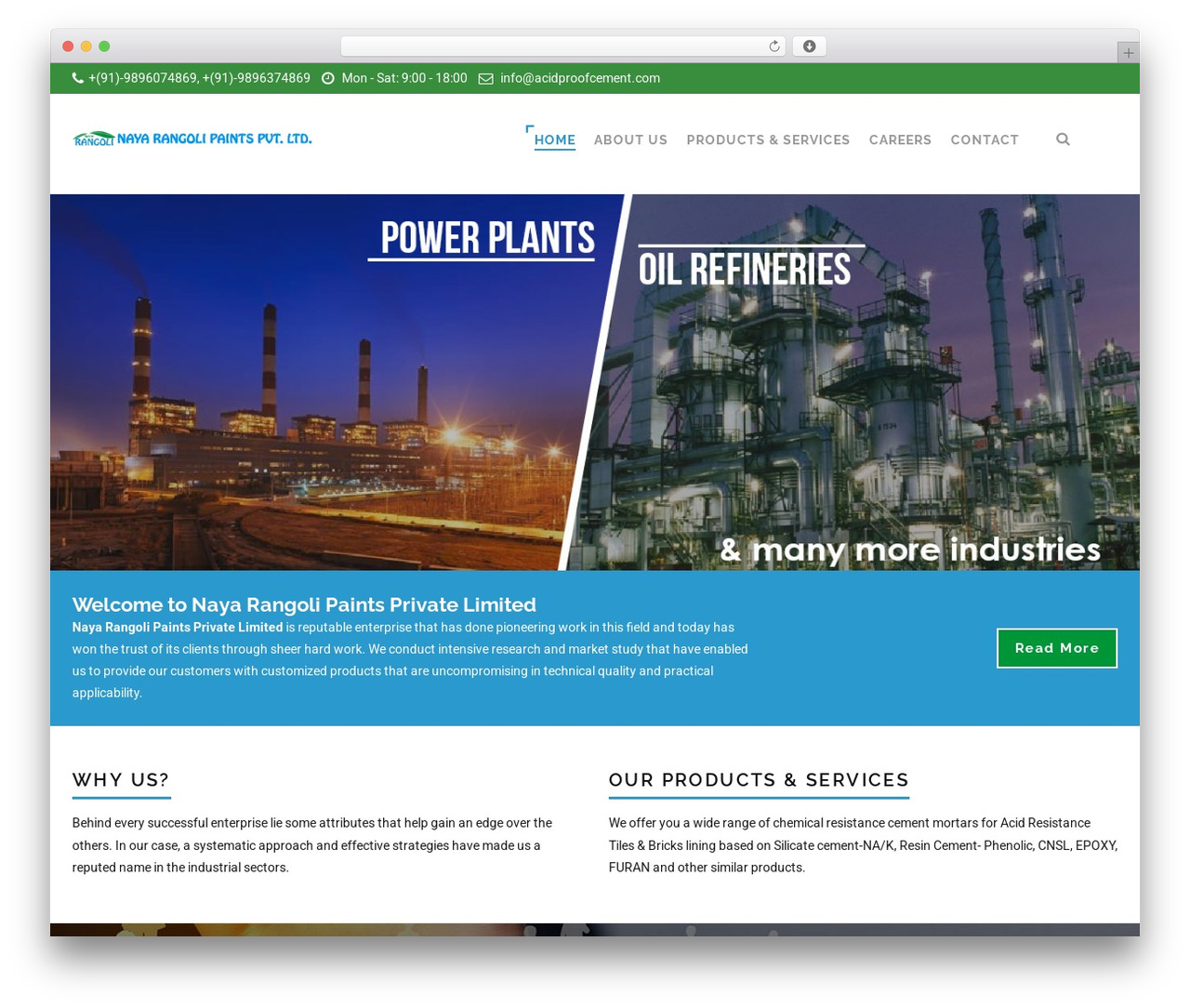Click Welcome to Naya Rangoli Paints heading

[304, 604]
